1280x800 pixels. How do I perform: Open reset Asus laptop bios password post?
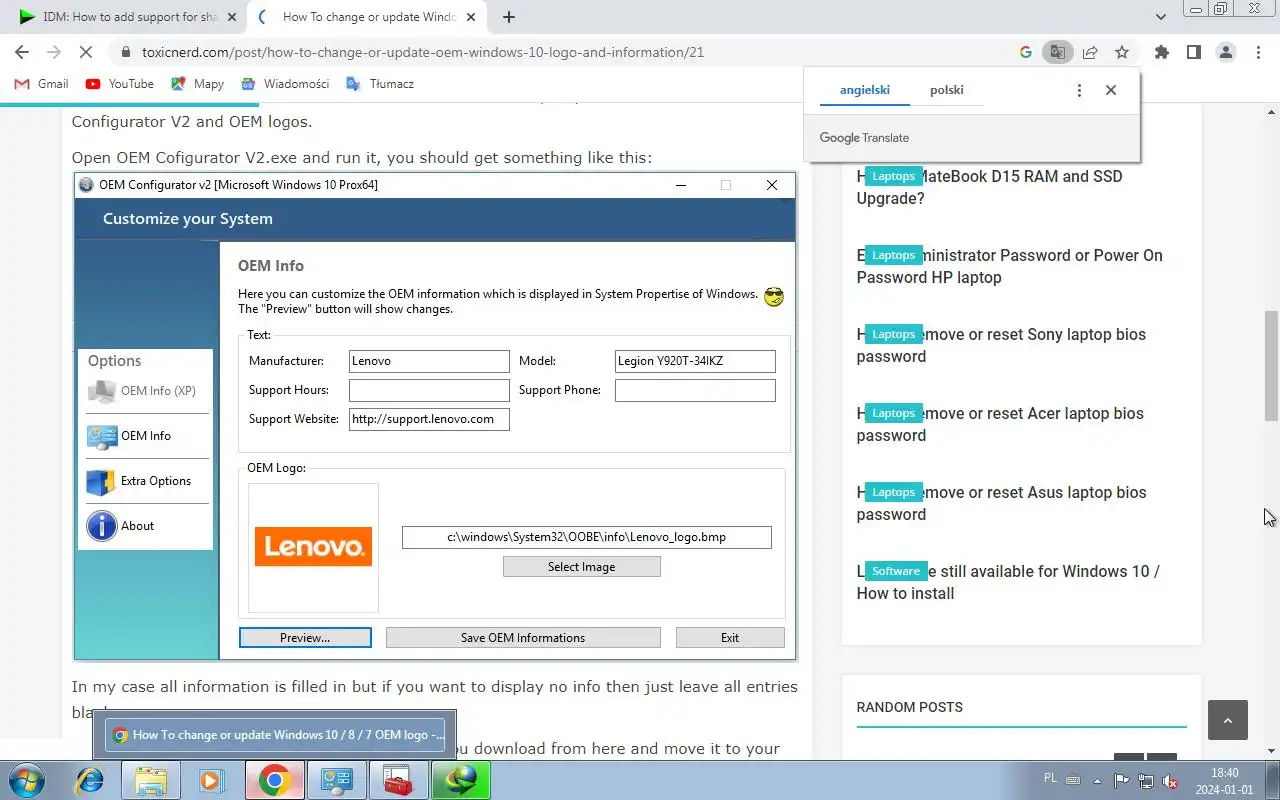(1001, 503)
